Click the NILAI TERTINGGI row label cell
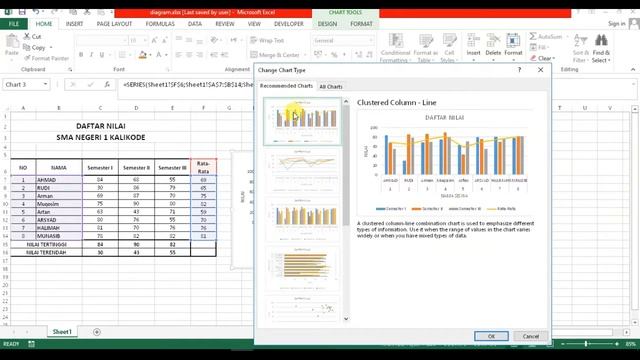 (46, 244)
